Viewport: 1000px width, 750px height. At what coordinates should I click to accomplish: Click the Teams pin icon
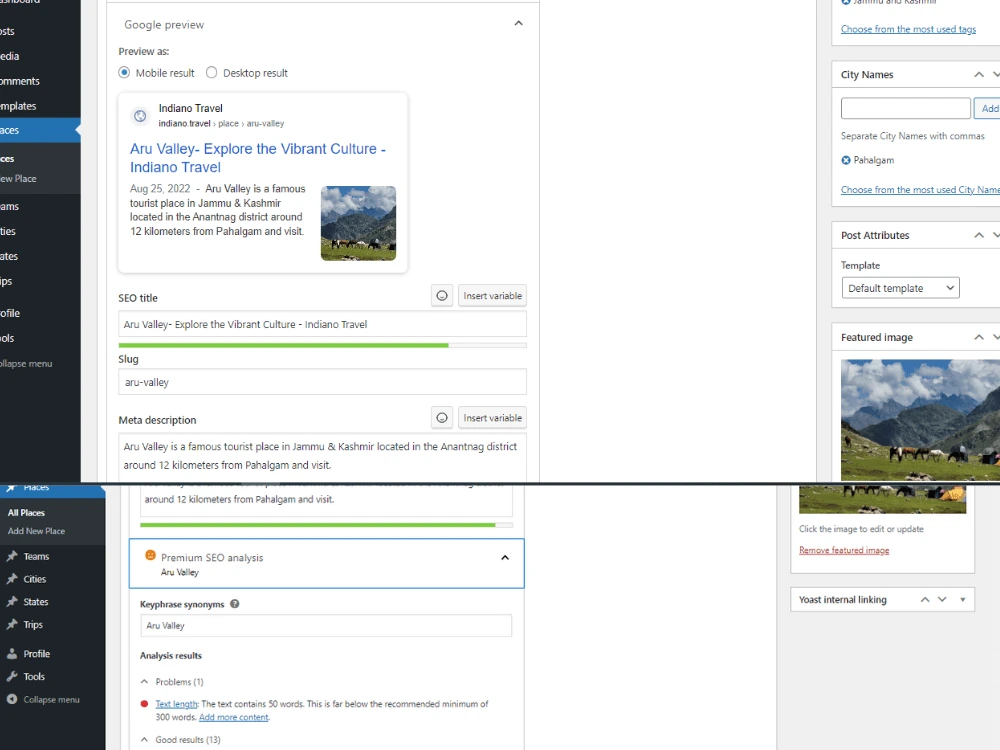coord(11,556)
